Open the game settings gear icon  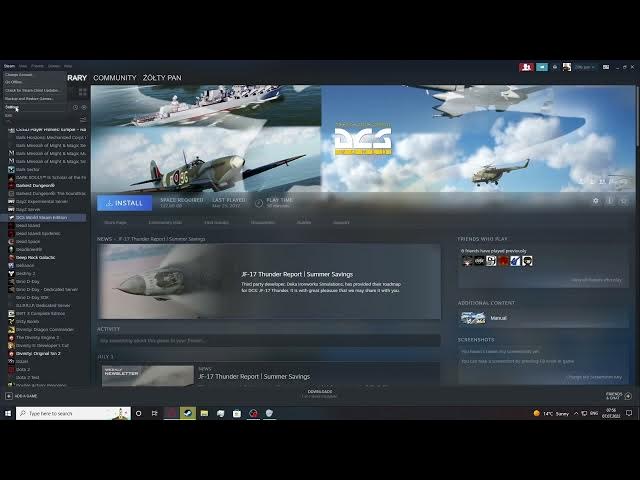(x=596, y=201)
